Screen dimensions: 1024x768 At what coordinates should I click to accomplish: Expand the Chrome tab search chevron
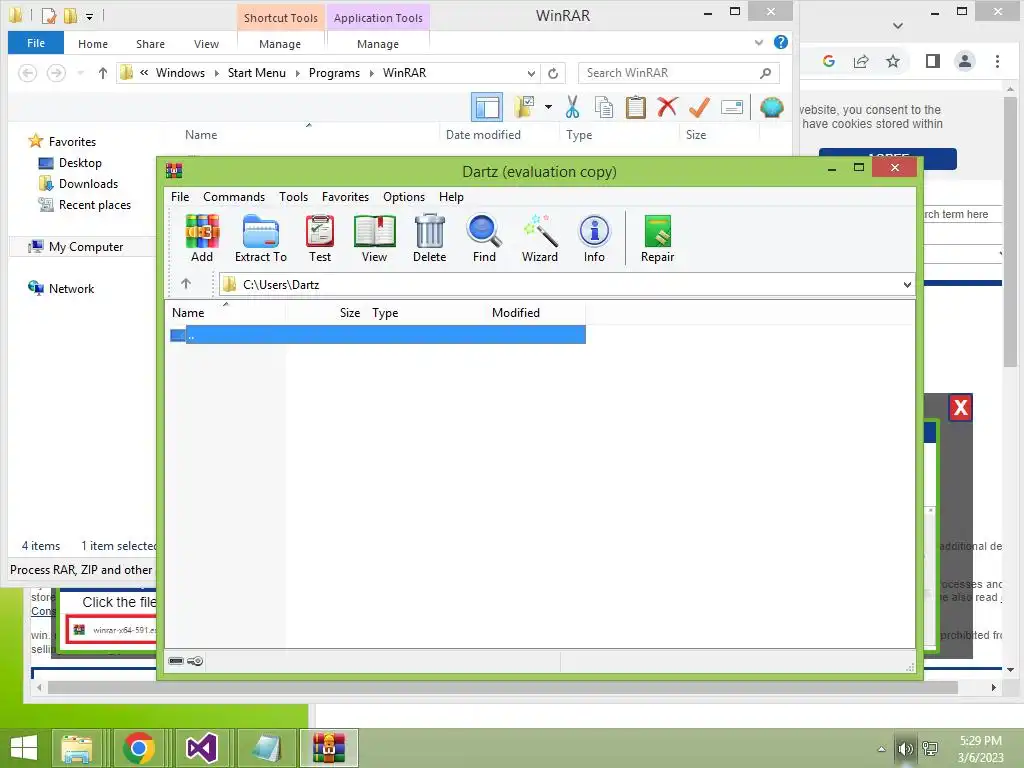[x=898, y=25]
